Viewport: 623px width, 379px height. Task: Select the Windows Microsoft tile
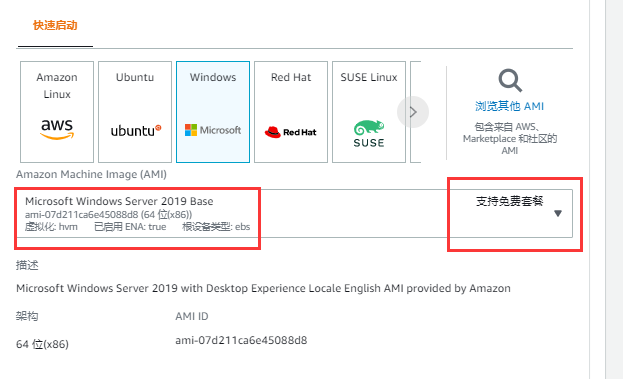pyautogui.click(x=213, y=112)
